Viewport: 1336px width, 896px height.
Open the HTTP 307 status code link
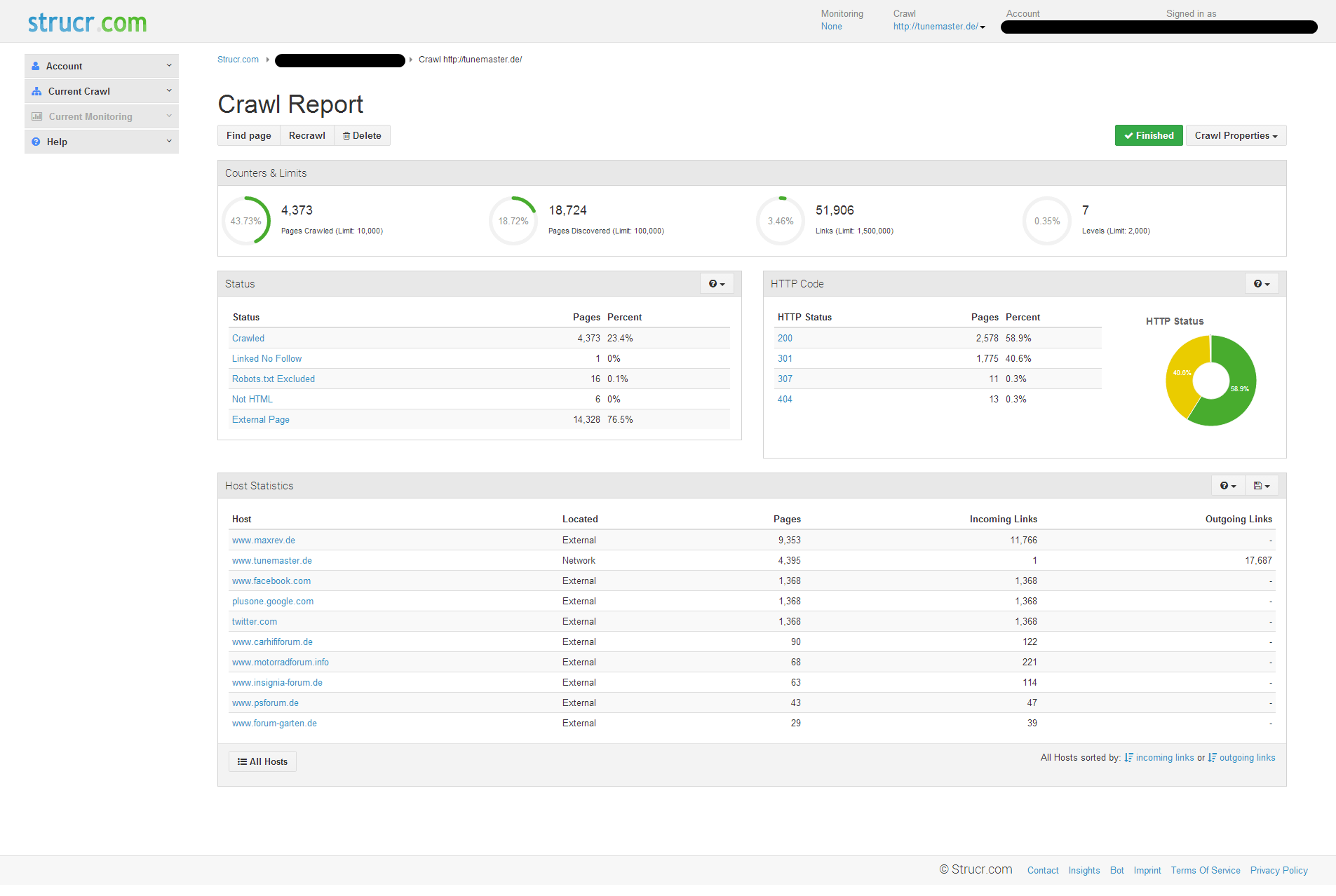pyautogui.click(x=785, y=379)
